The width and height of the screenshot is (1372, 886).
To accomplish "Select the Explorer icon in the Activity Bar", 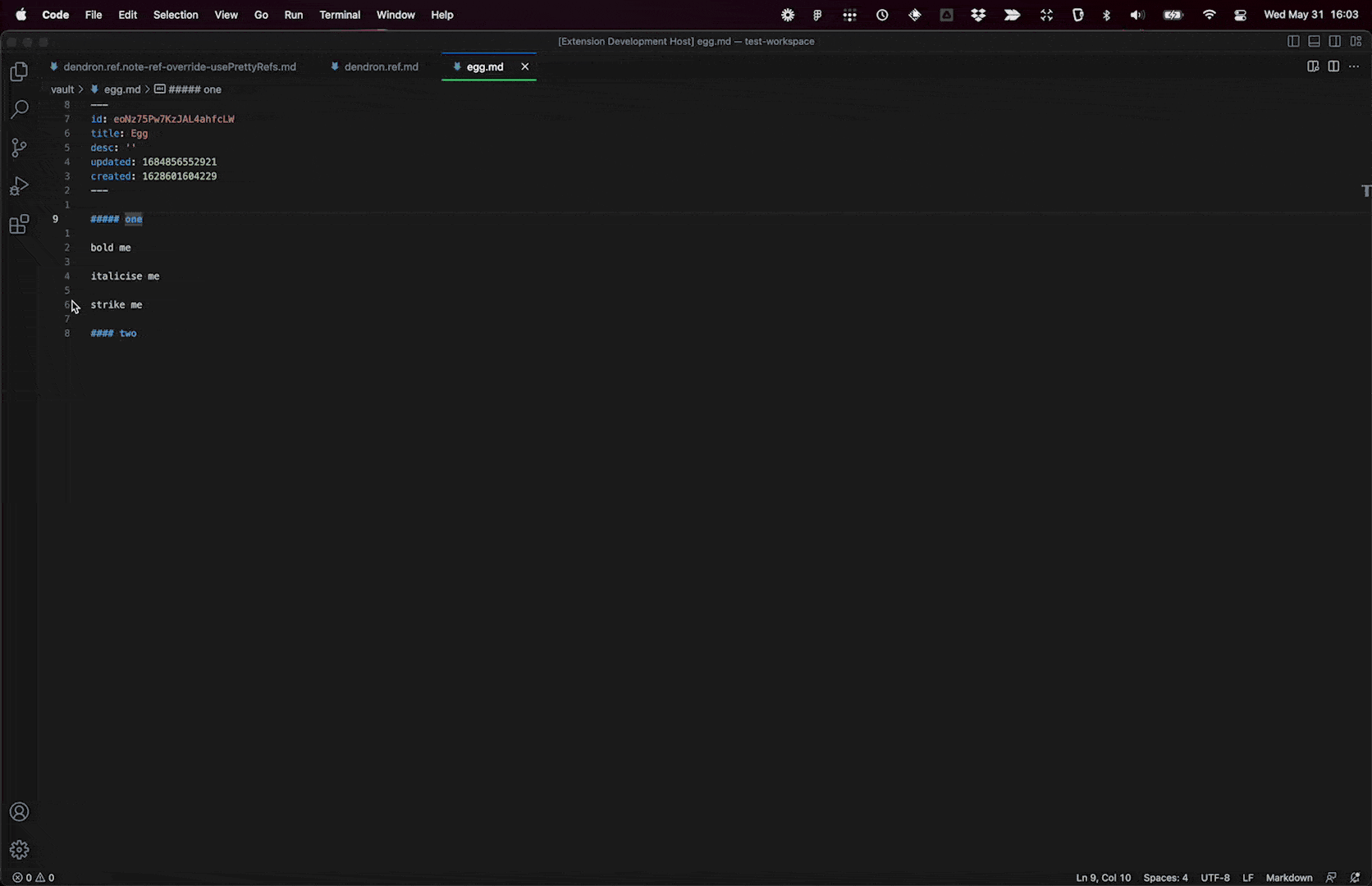I will pos(19,71).
